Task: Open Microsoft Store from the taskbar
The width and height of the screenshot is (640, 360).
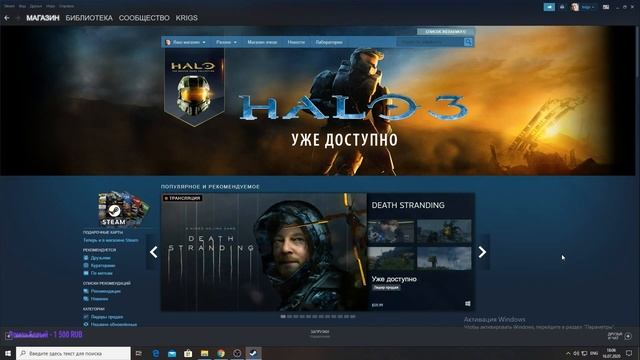Action: tap(188, 353)
